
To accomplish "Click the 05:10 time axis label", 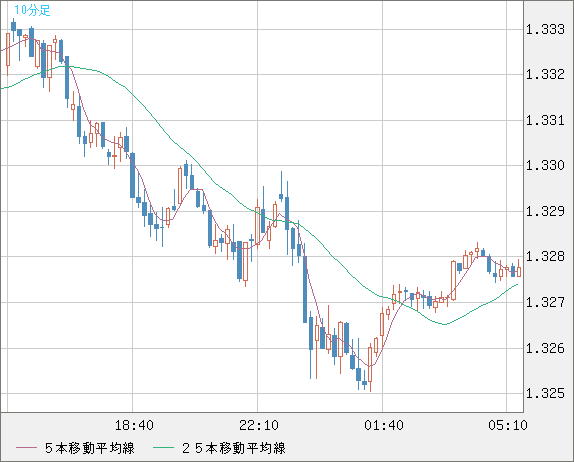I will pyautogui.click(x=508, y=425).
